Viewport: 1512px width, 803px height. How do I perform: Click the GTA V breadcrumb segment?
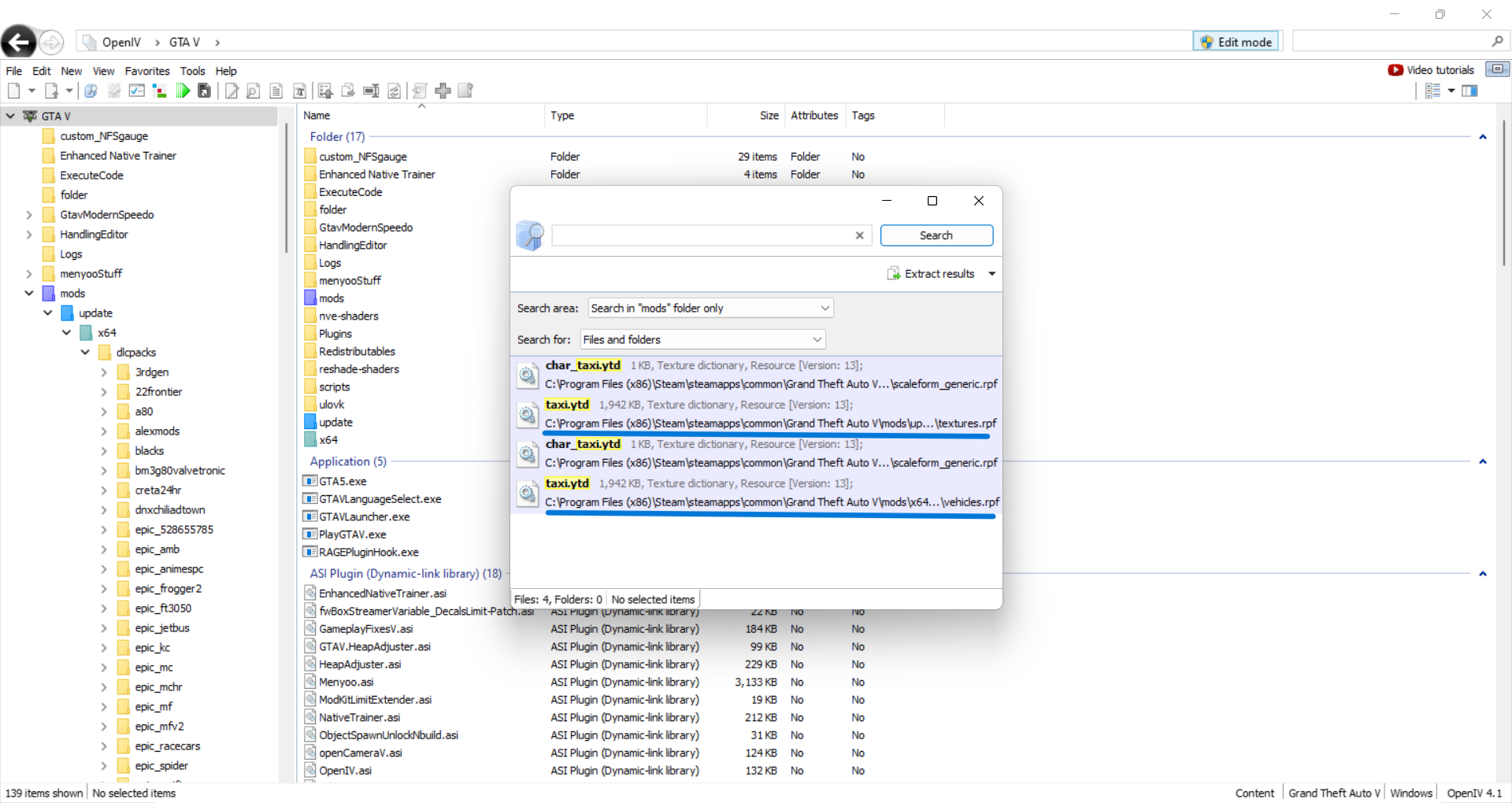[x=184, y=43]
